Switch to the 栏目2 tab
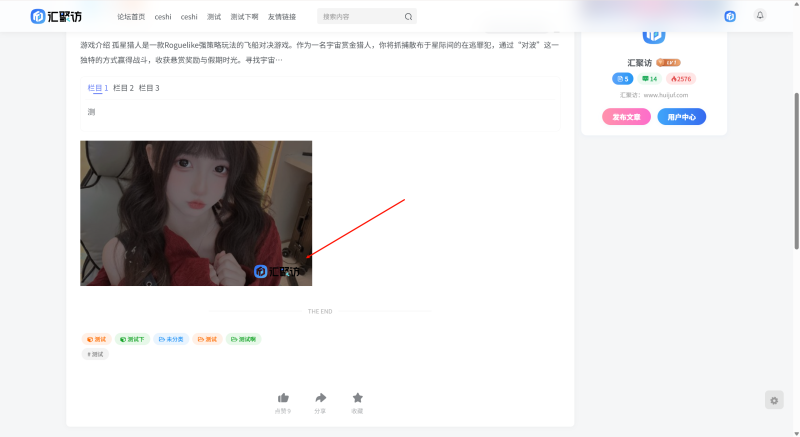Viewport: 800px width, 437px height. pos(123,88)
